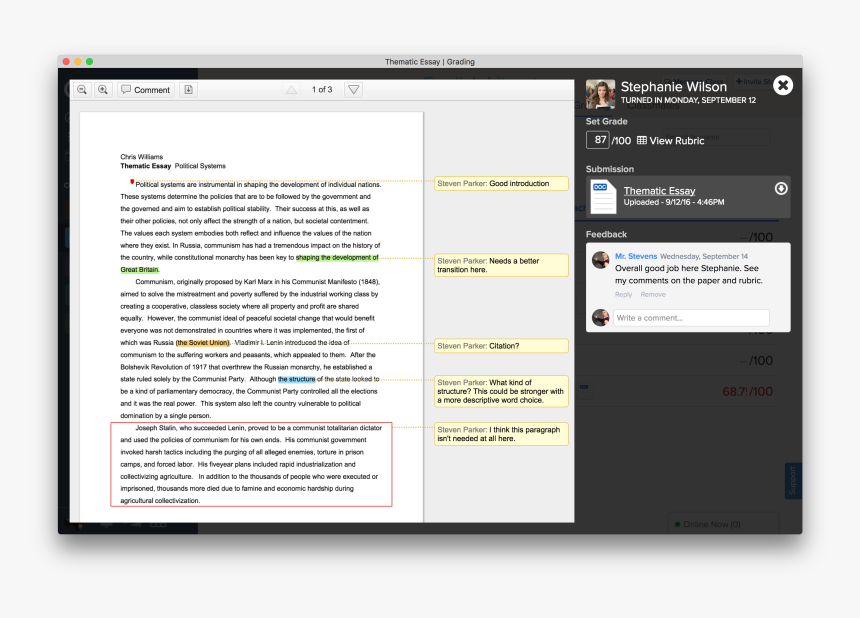The width and height of the screenshot is (860, 618).
Task: Advance to the next page using the down triangle
Action: coord(353,89)
